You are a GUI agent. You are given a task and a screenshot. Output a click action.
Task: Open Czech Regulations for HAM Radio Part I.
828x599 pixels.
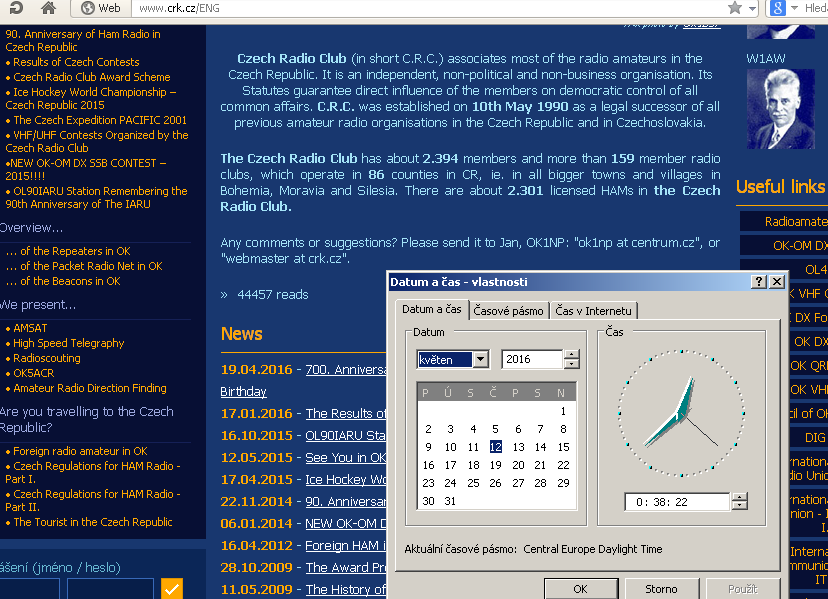93,472
